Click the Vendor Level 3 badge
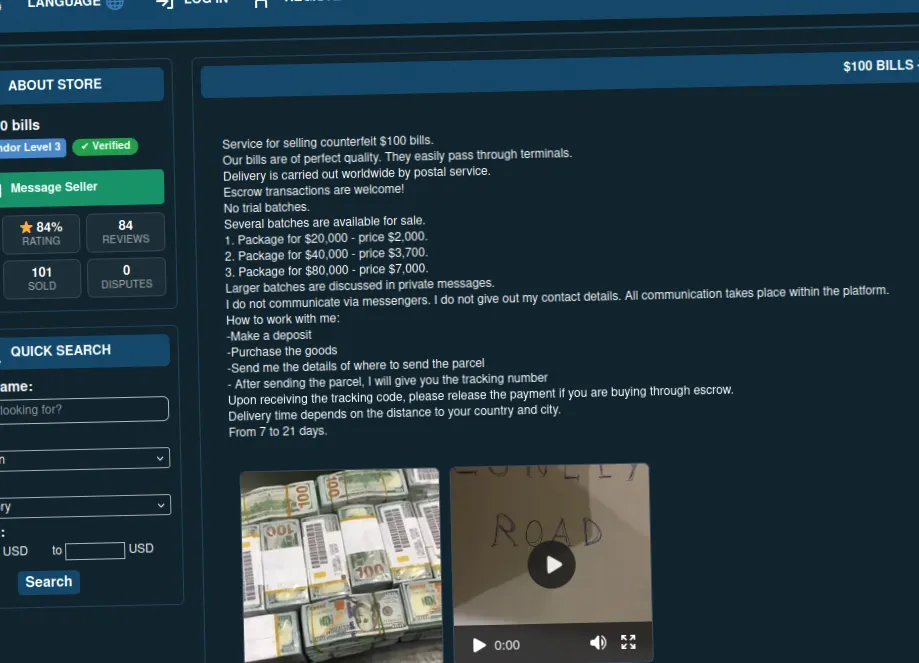This screenshot has width=919, height=663. click(x=31, y=147)
